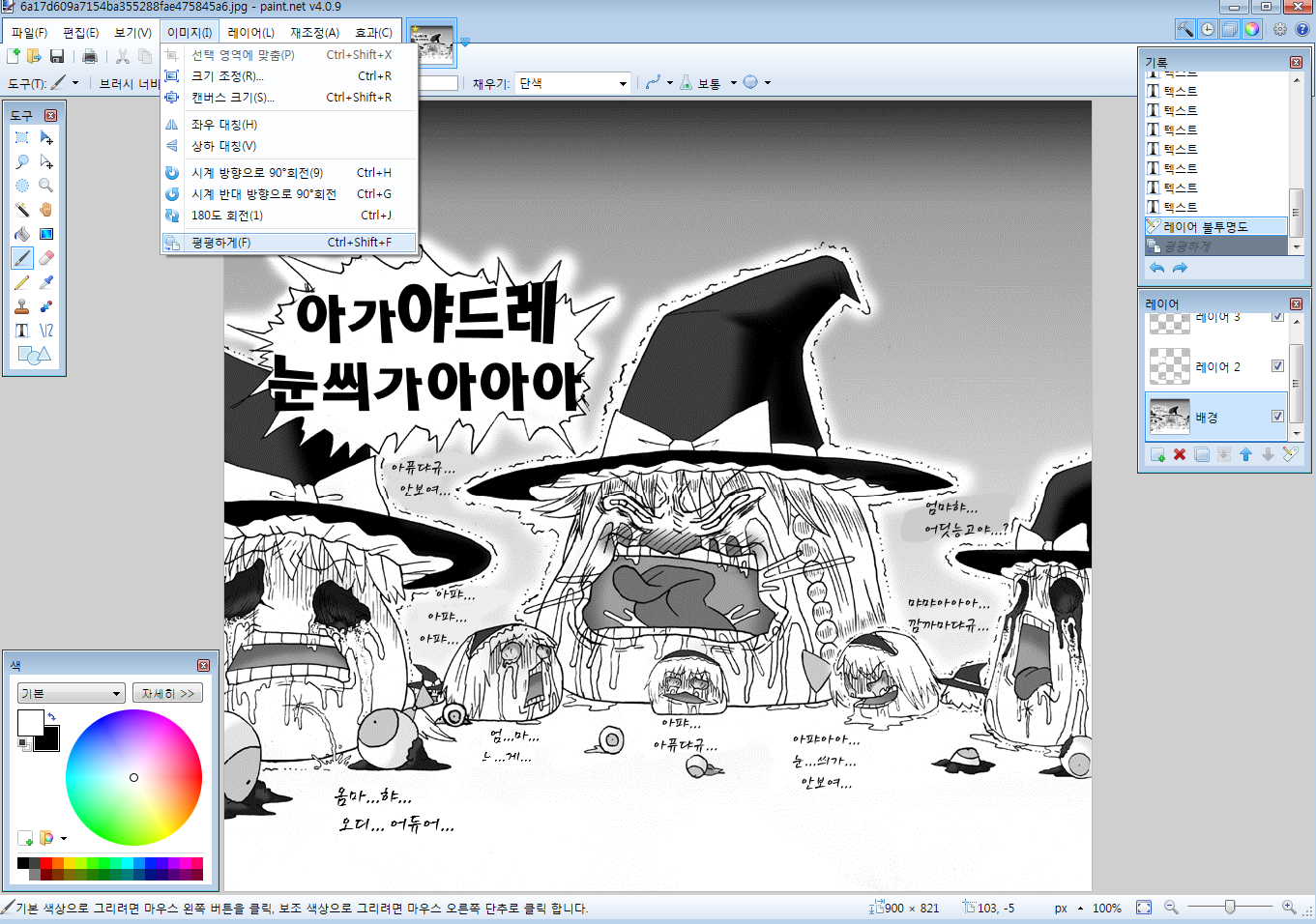1316x924 pixels.
Task: Toggle the Layers window button
Action: pyautogui.click(x=1230, y=29)
